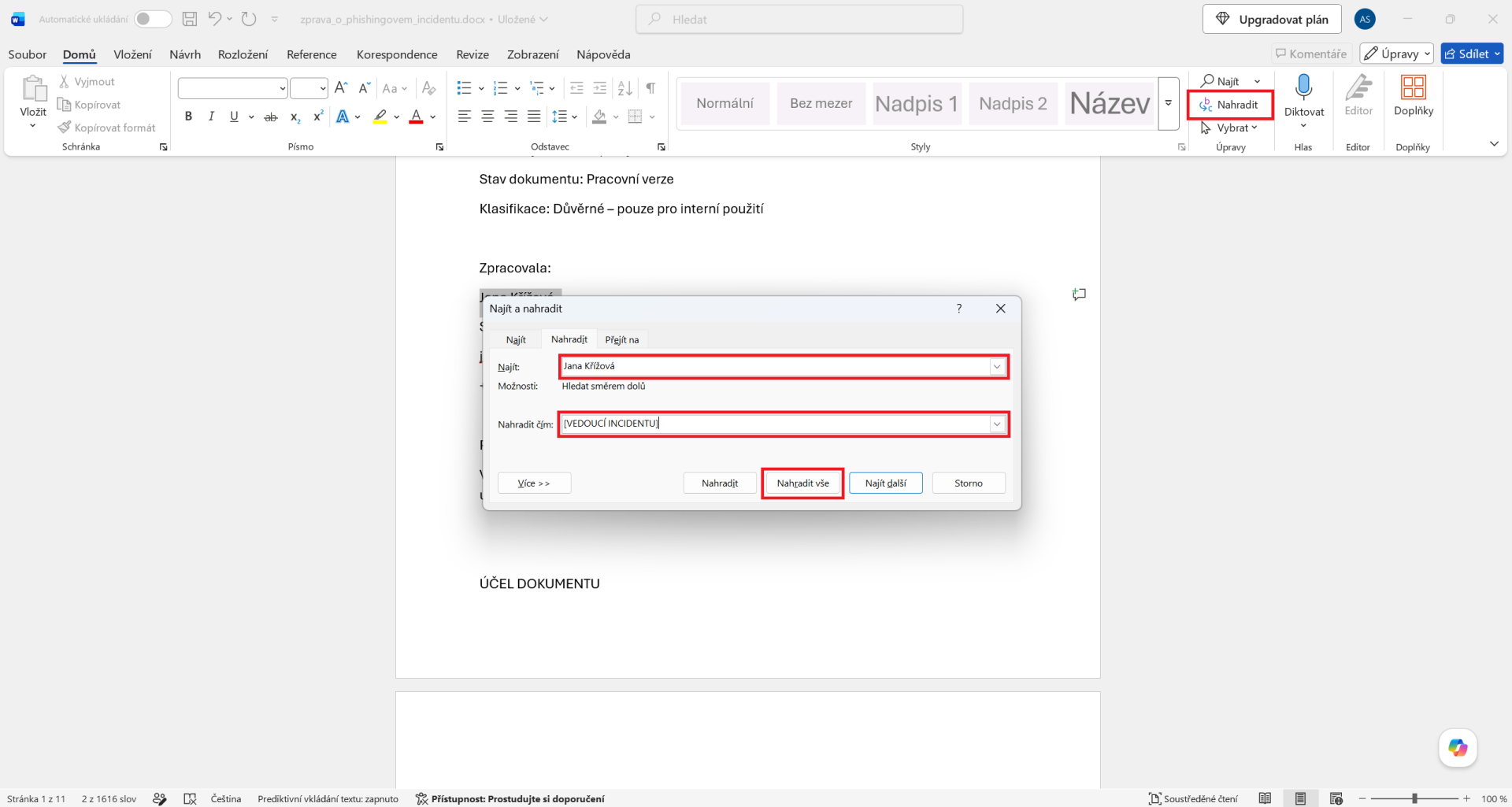Open the Doplňky add-ins

[1414, 95]
